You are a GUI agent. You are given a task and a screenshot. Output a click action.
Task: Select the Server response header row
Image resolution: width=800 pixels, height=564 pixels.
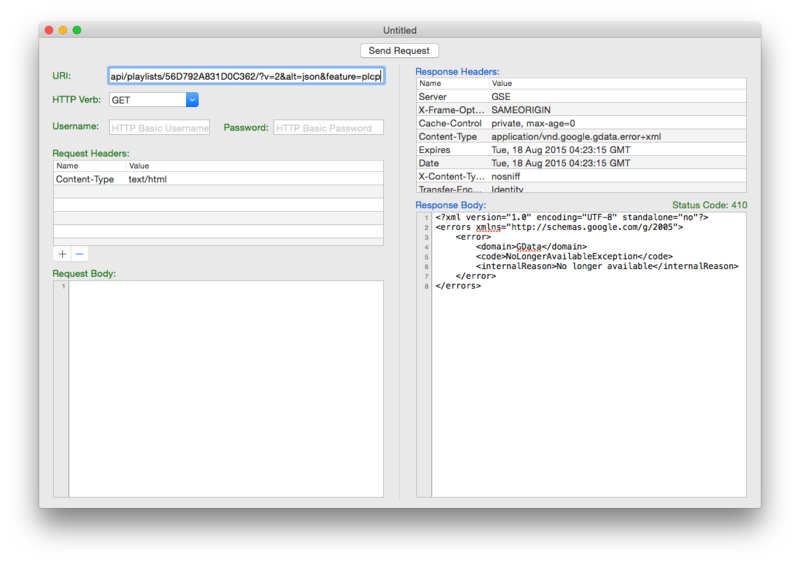(581, 96)
